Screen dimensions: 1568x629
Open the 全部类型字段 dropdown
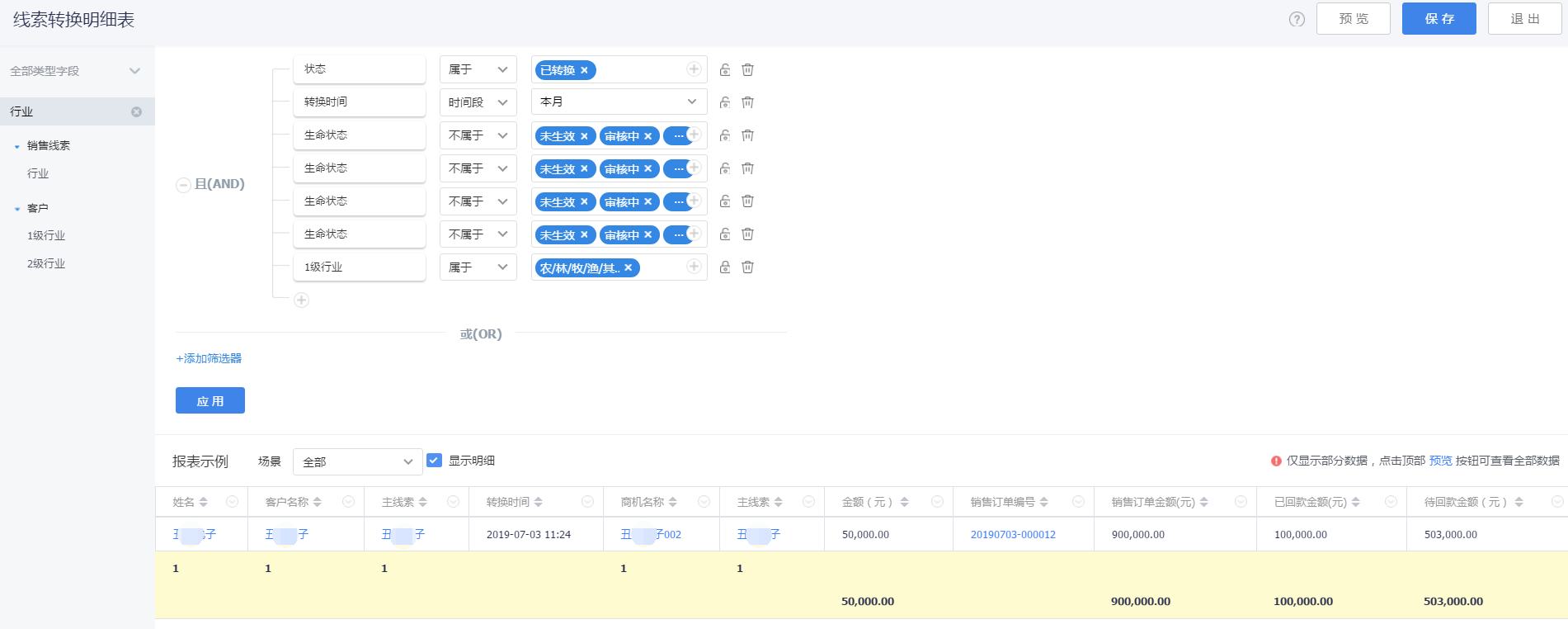tap(77, 71)
